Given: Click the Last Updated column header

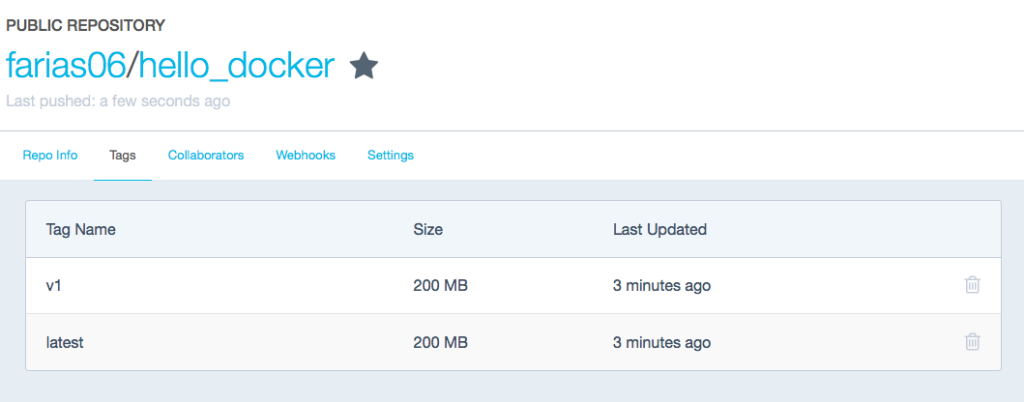Looking at the screenshot, I should pos(660,230).
